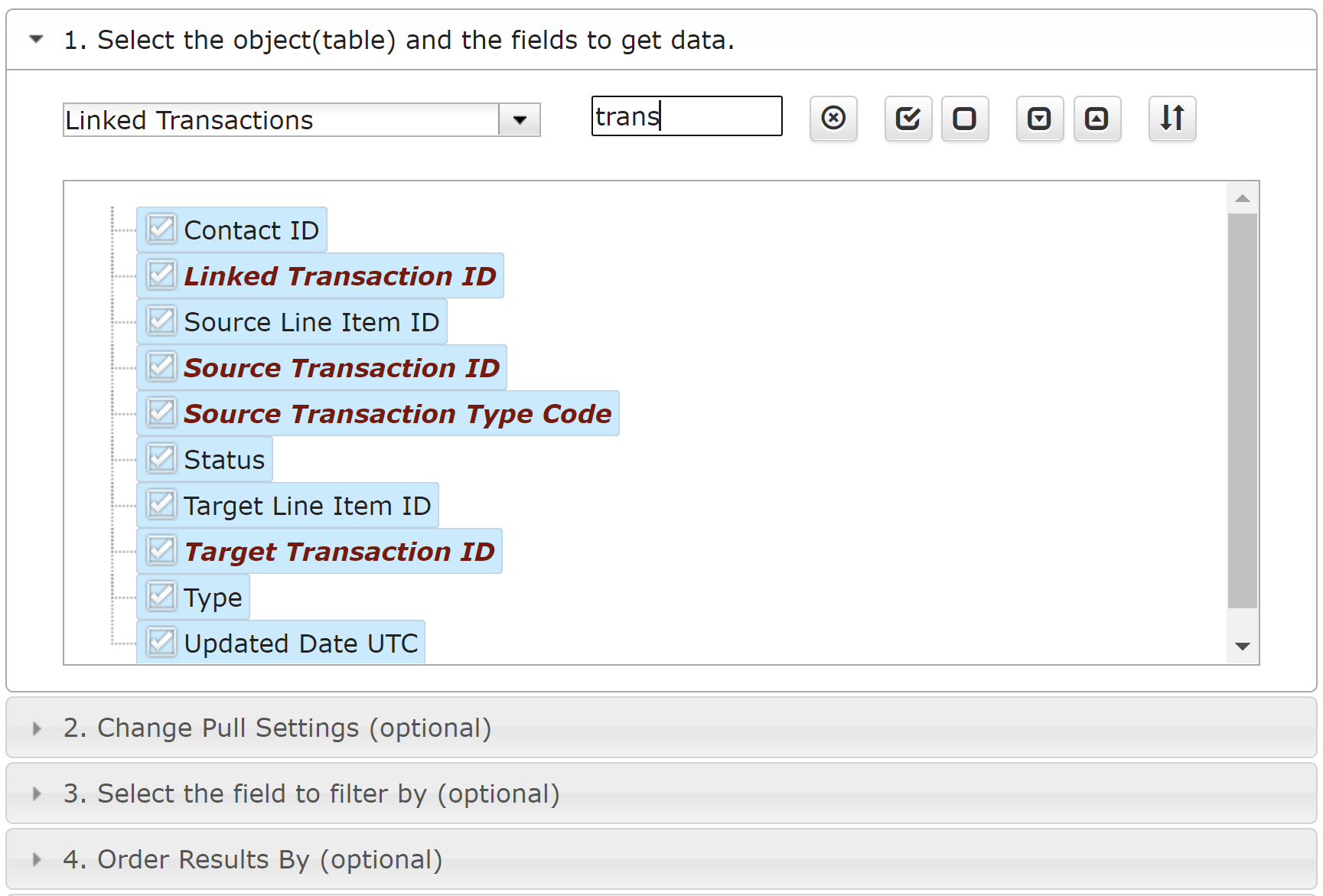Click the uncheck all fields icon
Image resolution: width=1323 pixels, height=896 pixels.
[965, 119]
